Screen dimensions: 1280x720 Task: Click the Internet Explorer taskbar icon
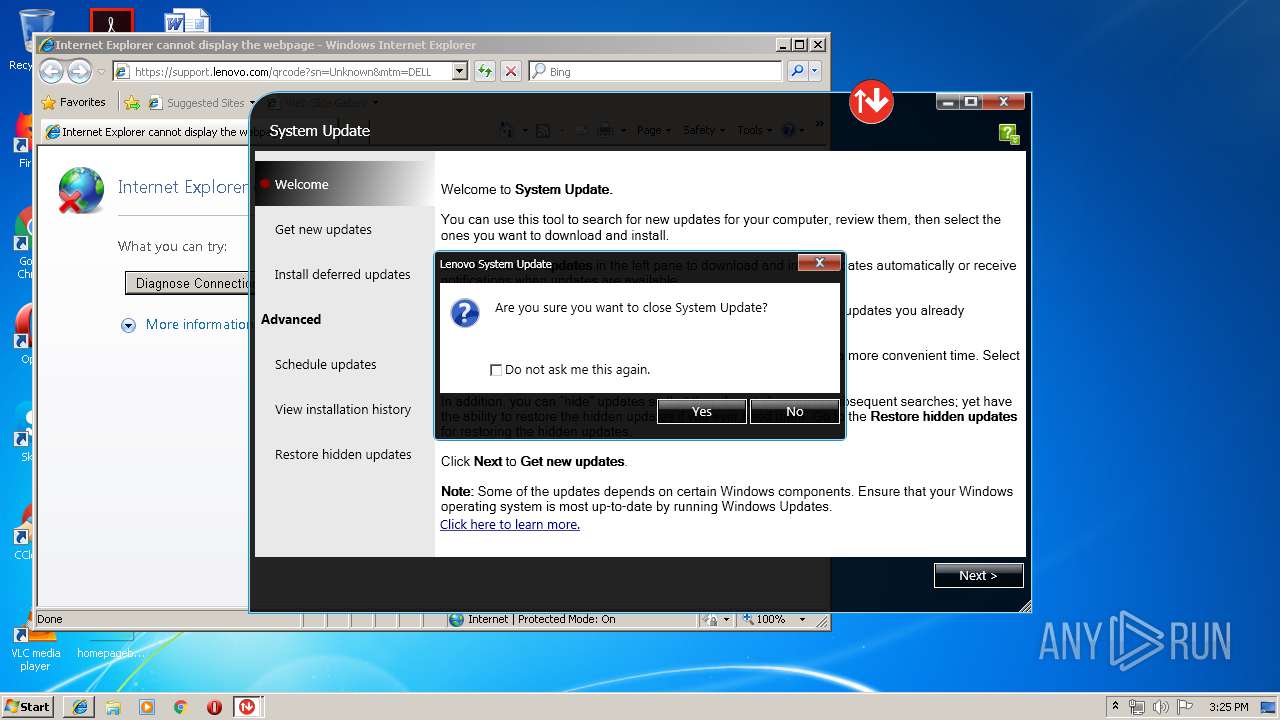pyautogui.click(x=80, y=706)
